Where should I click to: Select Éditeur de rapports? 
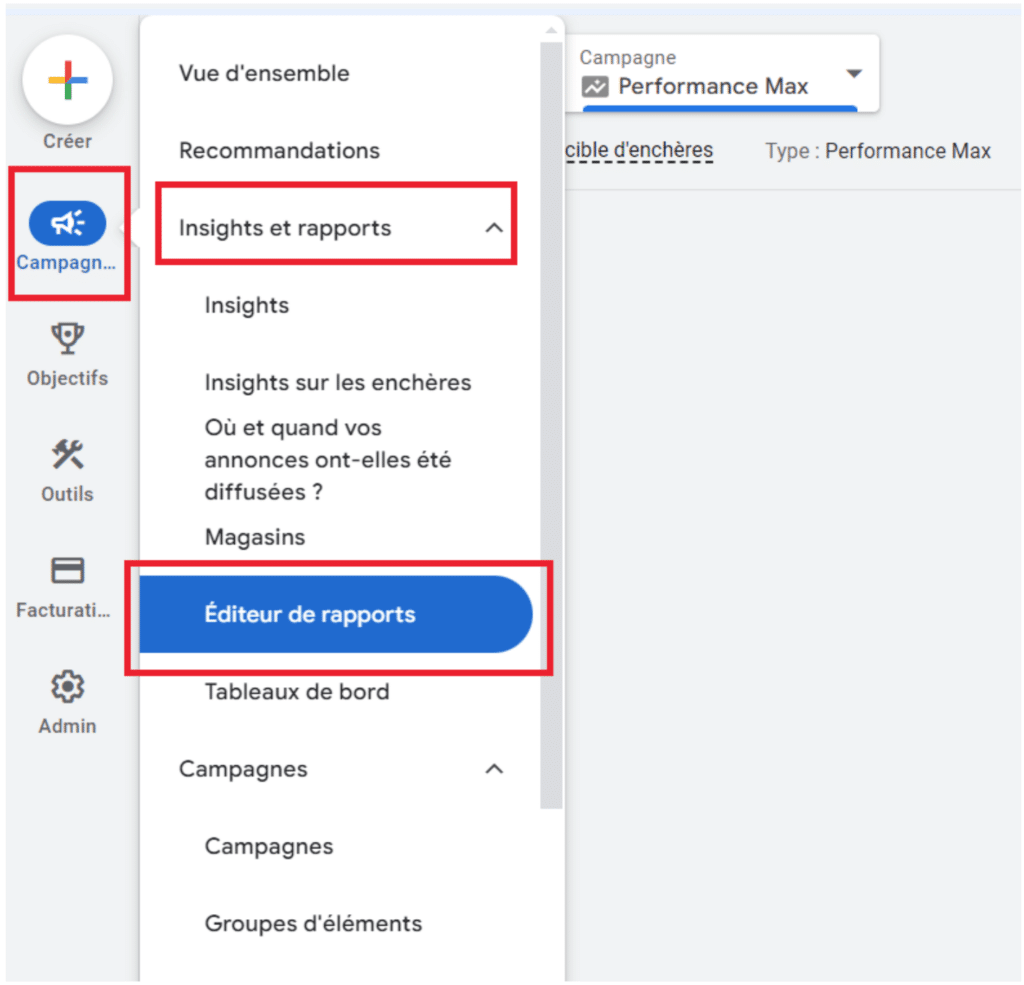(336, 614)
